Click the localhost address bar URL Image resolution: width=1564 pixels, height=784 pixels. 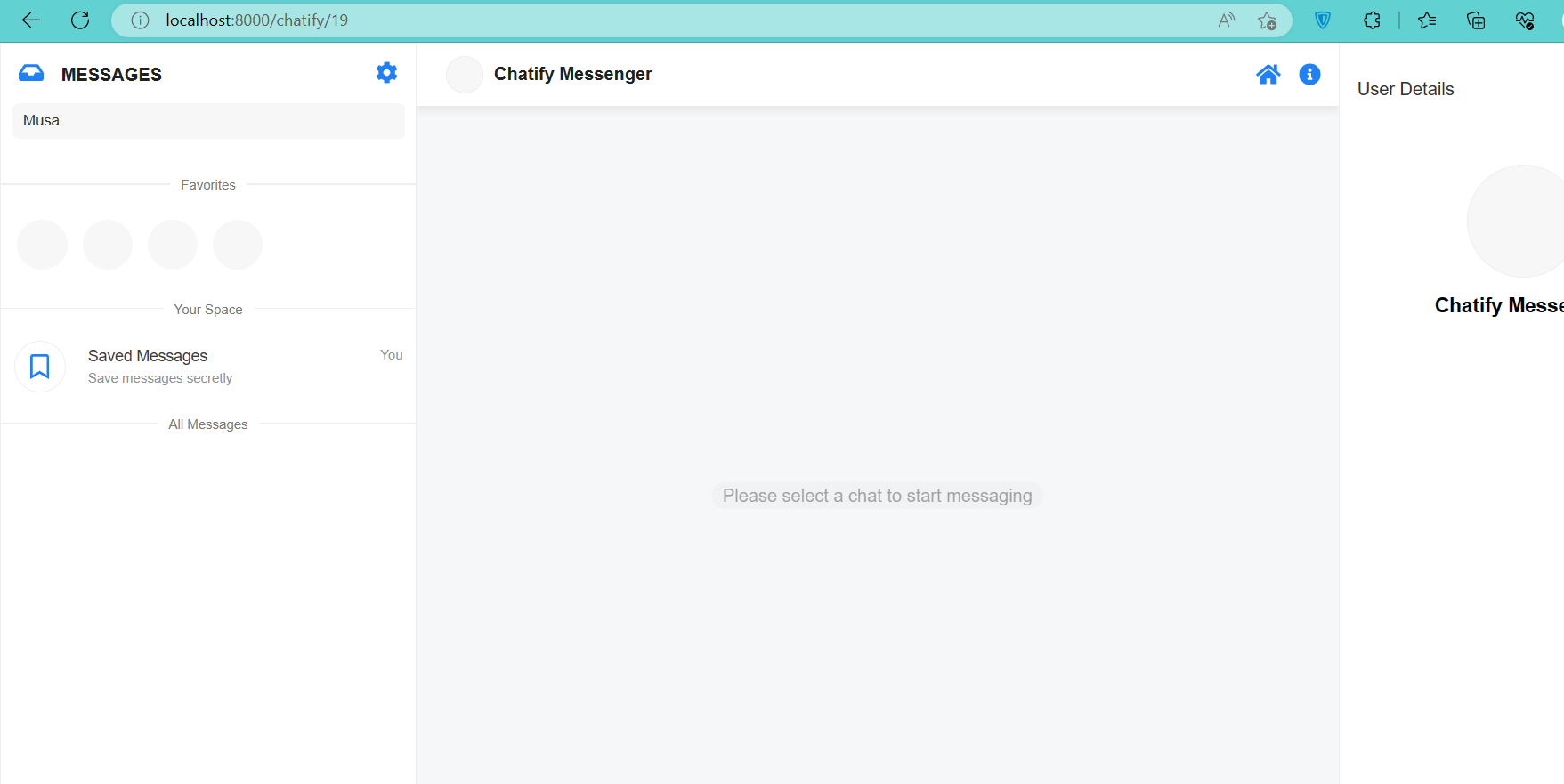point(256,20)
